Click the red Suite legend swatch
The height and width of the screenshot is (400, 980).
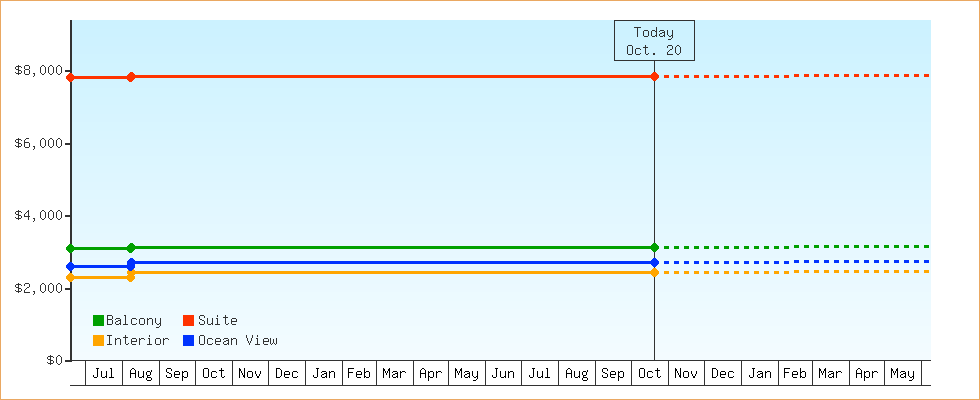coord(188,321)
